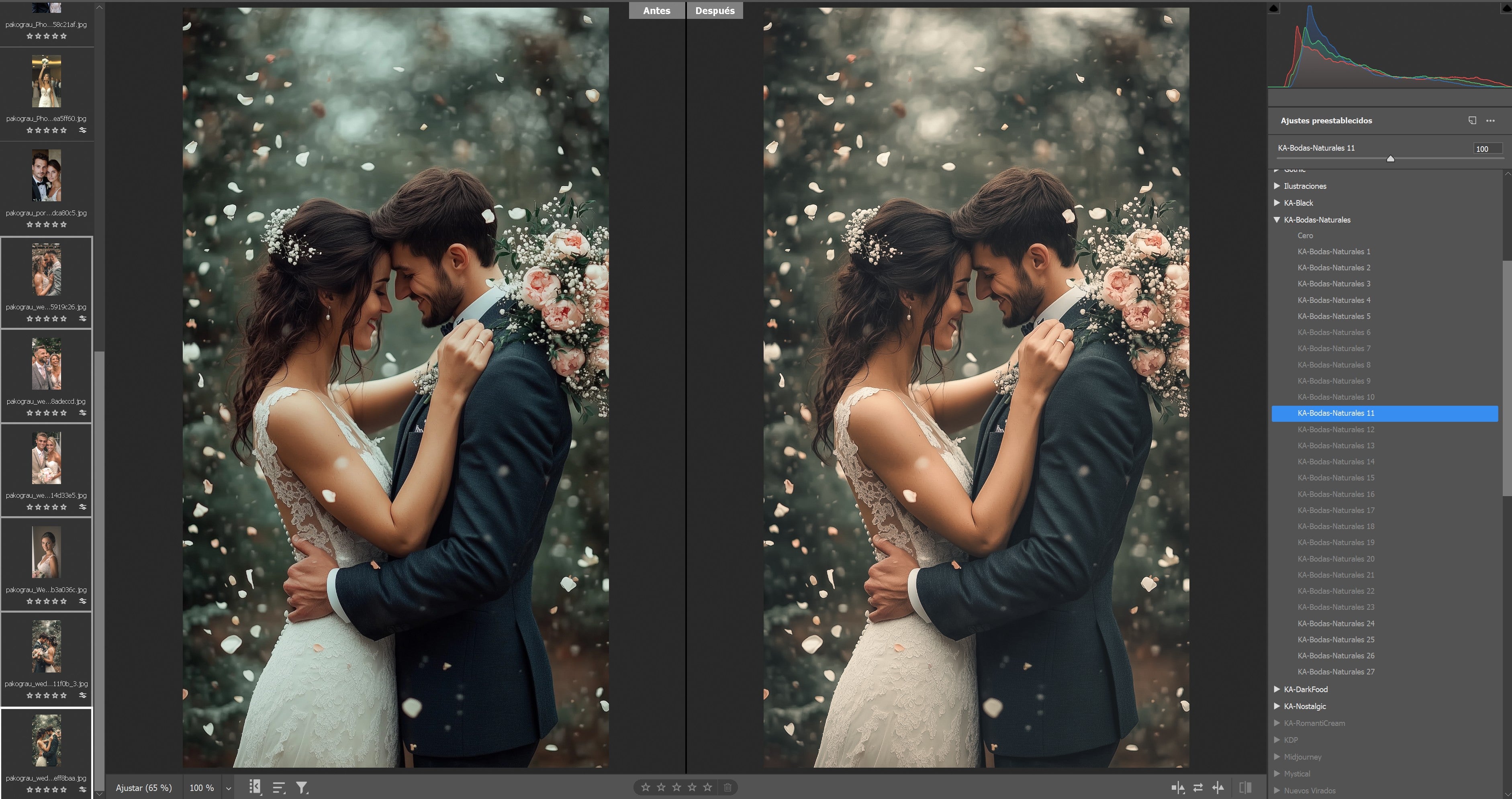Open the presets panel three-dots menu
Viewport: 1512px width, 799px height.
1490,121
